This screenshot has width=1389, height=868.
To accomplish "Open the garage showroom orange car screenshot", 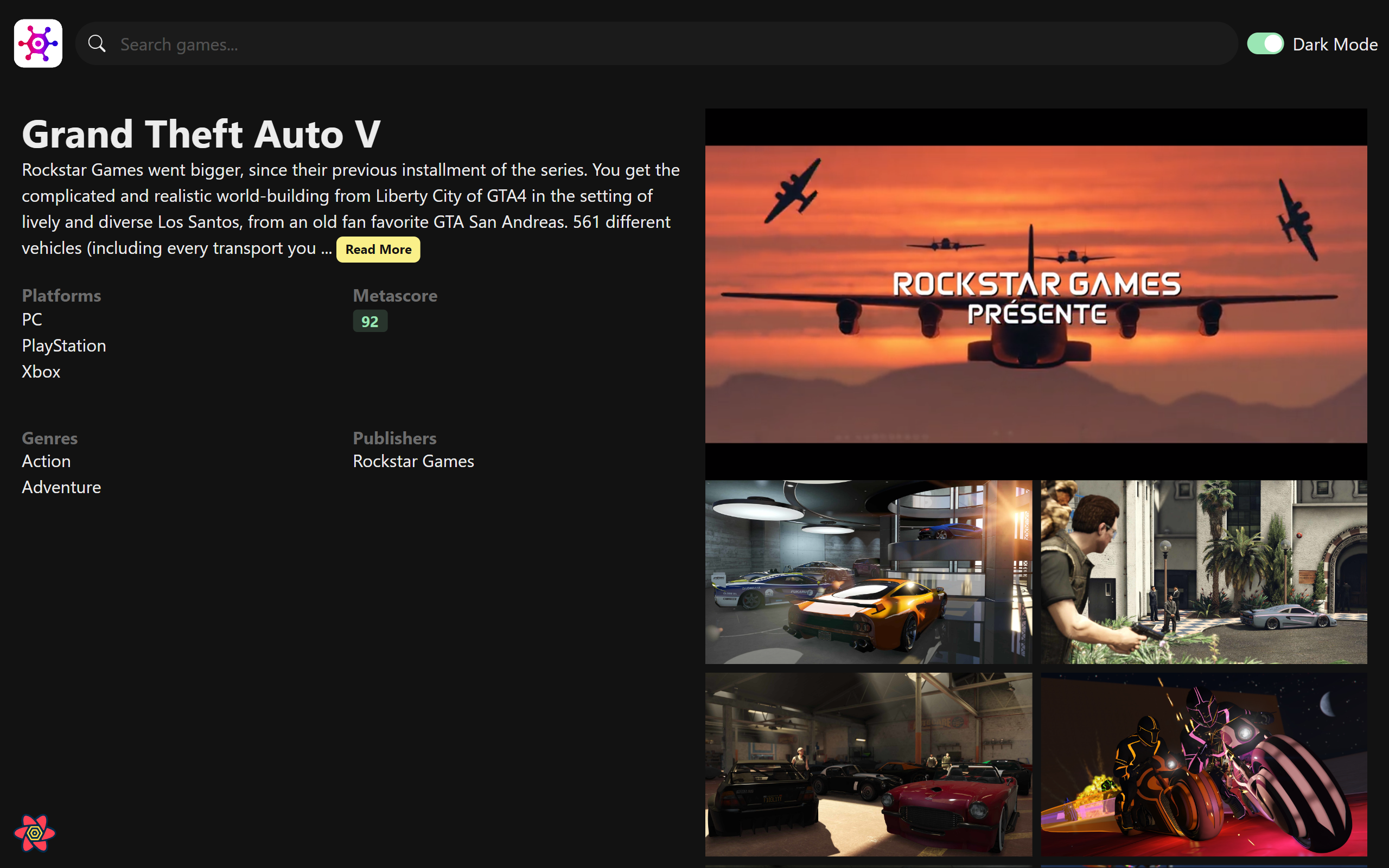I will 868,572.
